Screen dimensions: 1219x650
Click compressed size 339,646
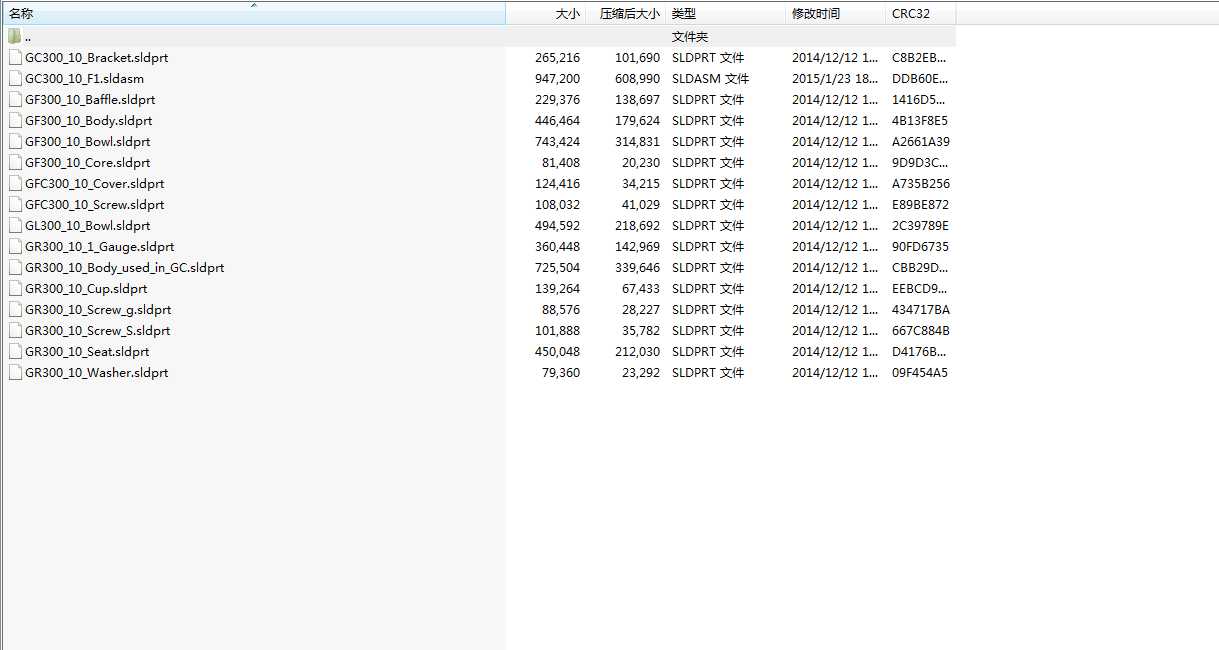637,267
